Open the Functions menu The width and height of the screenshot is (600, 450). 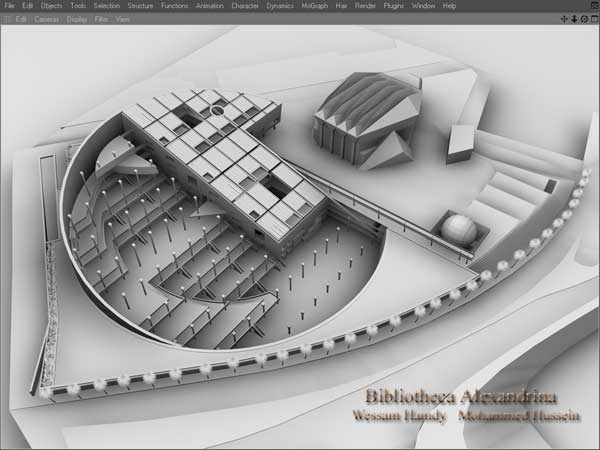click(x=175, y=6)
